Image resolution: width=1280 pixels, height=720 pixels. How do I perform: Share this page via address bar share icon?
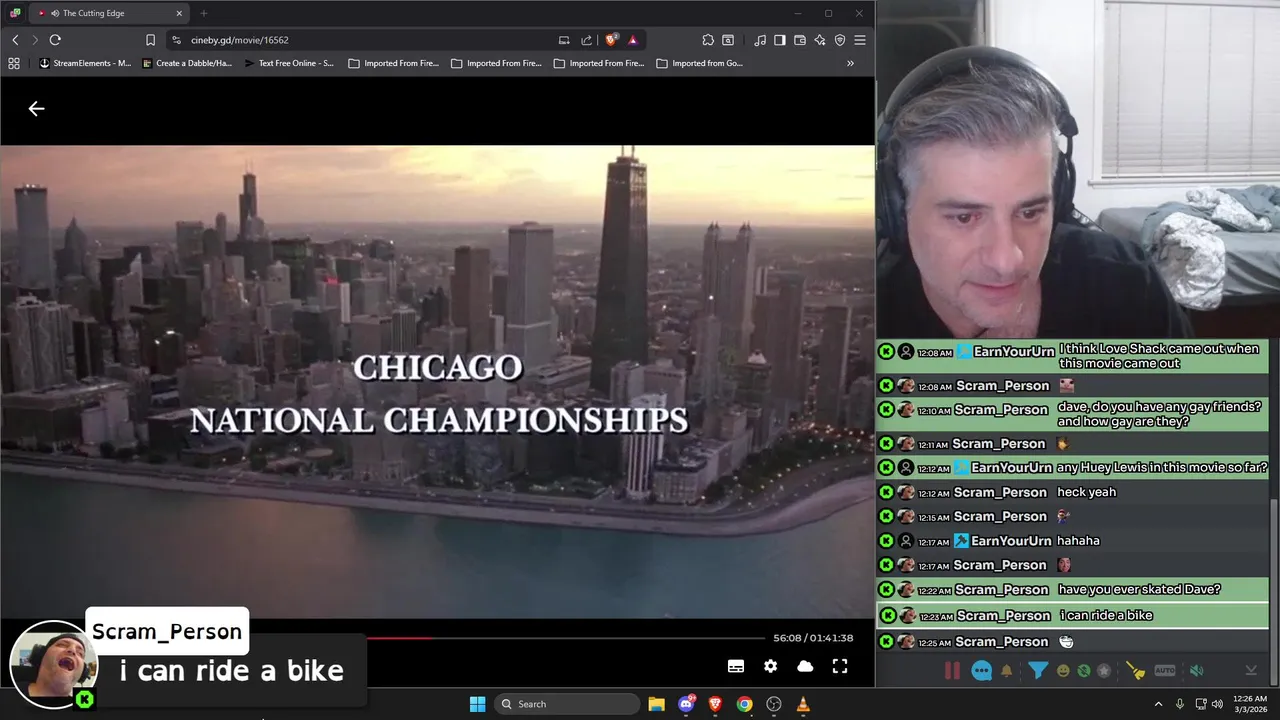[x=586, y=40]
